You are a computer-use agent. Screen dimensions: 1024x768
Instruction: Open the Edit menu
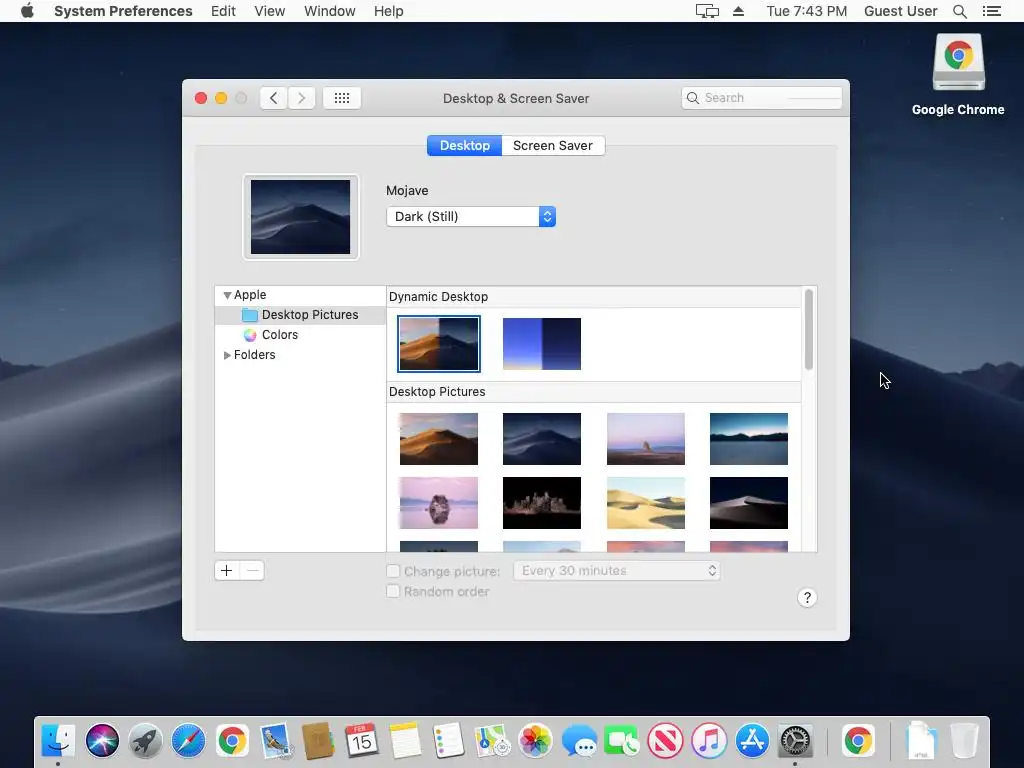[x=223, y=11]
